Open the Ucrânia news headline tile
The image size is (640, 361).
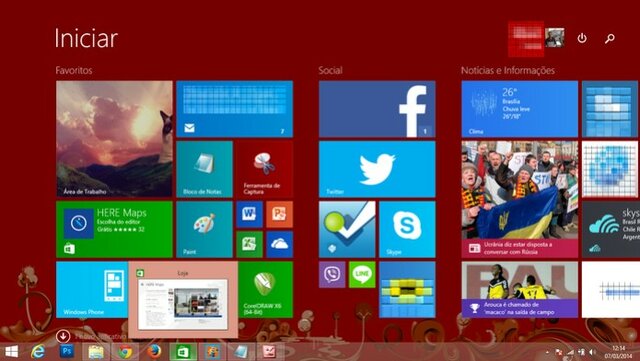coord(520,199)
